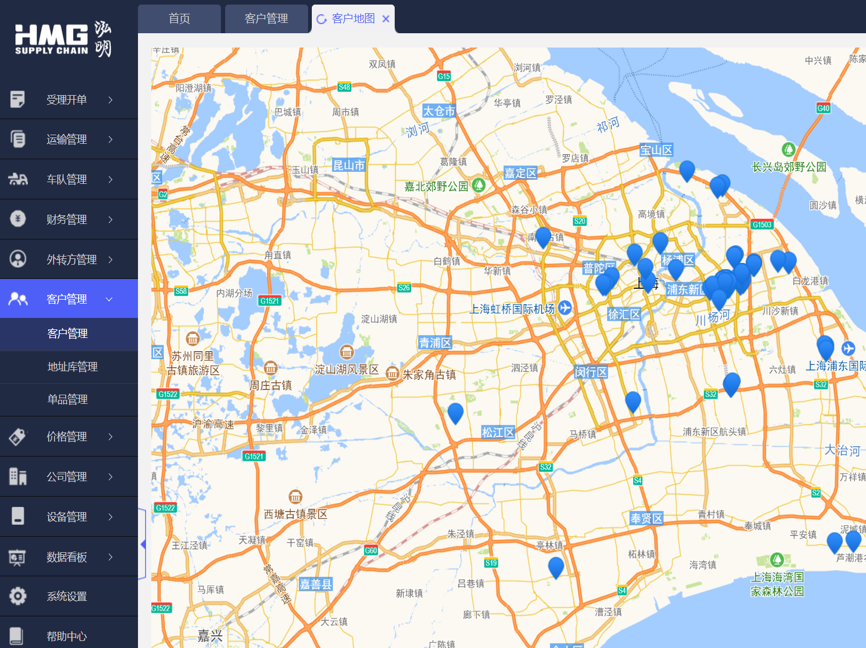The image size is (866, 648).
Task: Select the 客户地图 tab
Action: 353,19
